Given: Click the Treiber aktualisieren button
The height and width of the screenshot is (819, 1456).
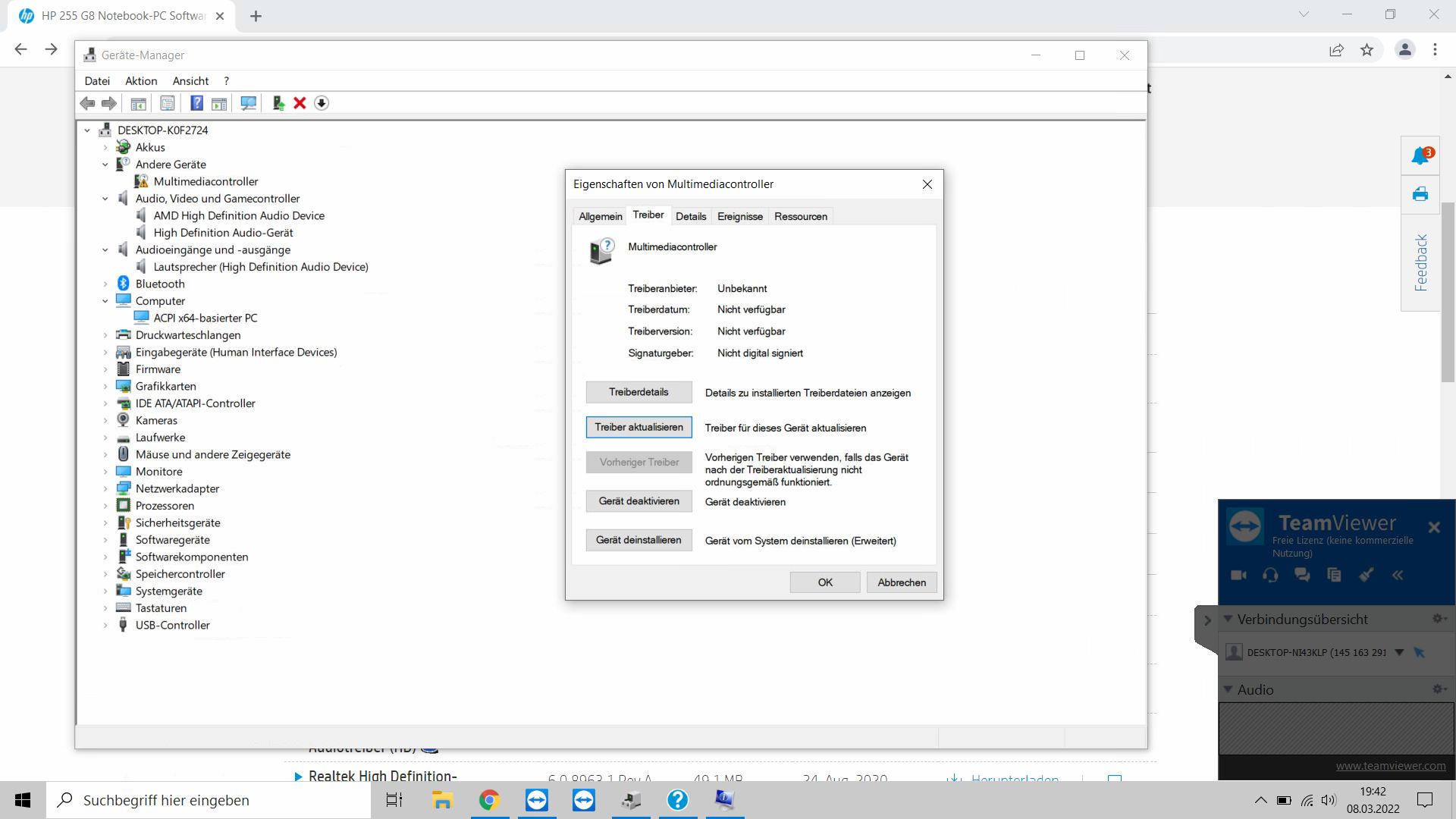Looking at the screenshot, I should pos(639,428).
